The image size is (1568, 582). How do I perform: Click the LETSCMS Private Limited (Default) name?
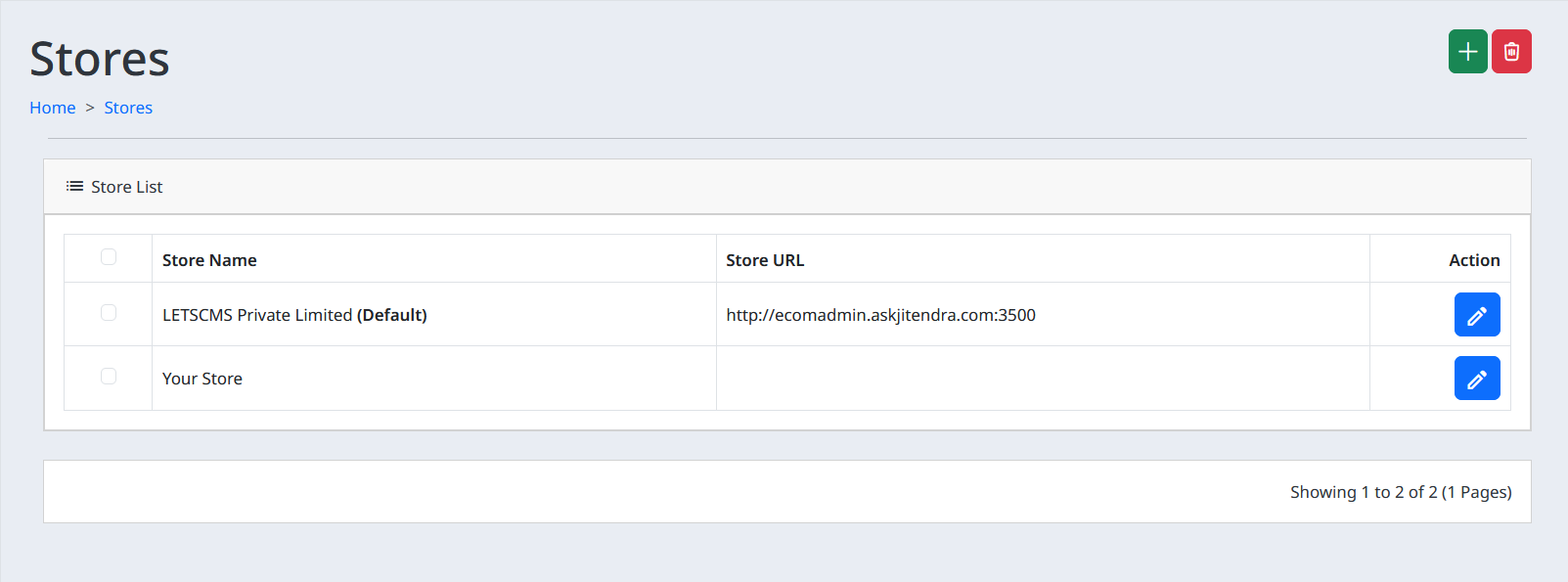click(x=294, y=315)
